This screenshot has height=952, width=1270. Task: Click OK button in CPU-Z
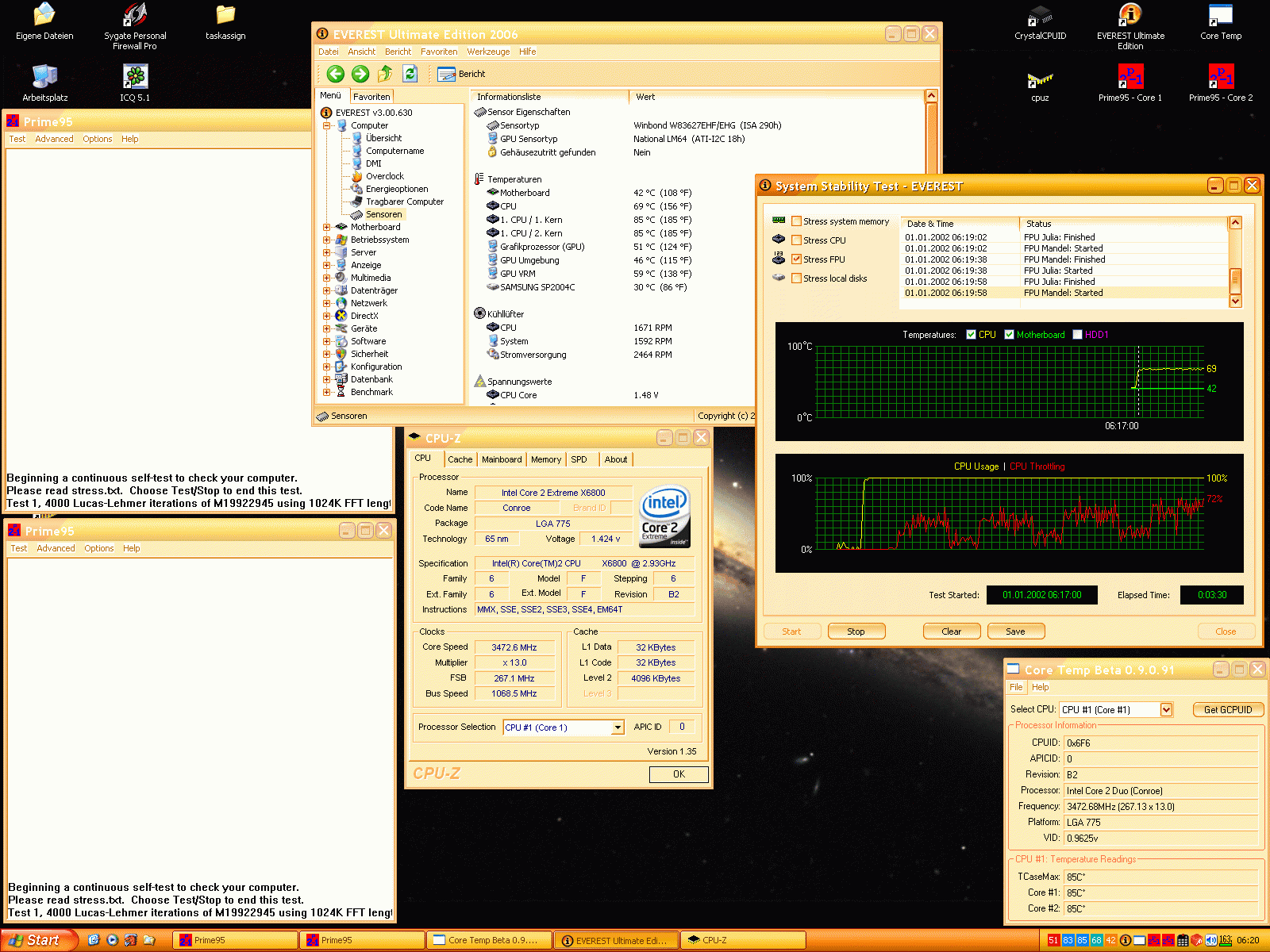coord(679,774)
